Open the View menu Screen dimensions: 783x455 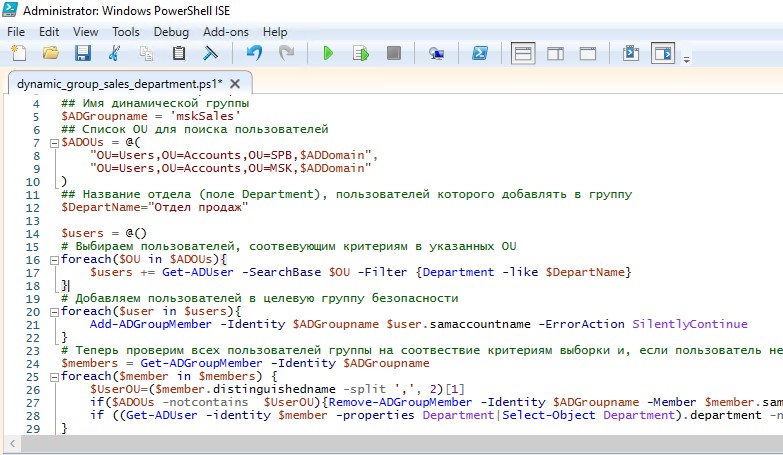pyautogui.click(x=85, y=32)
